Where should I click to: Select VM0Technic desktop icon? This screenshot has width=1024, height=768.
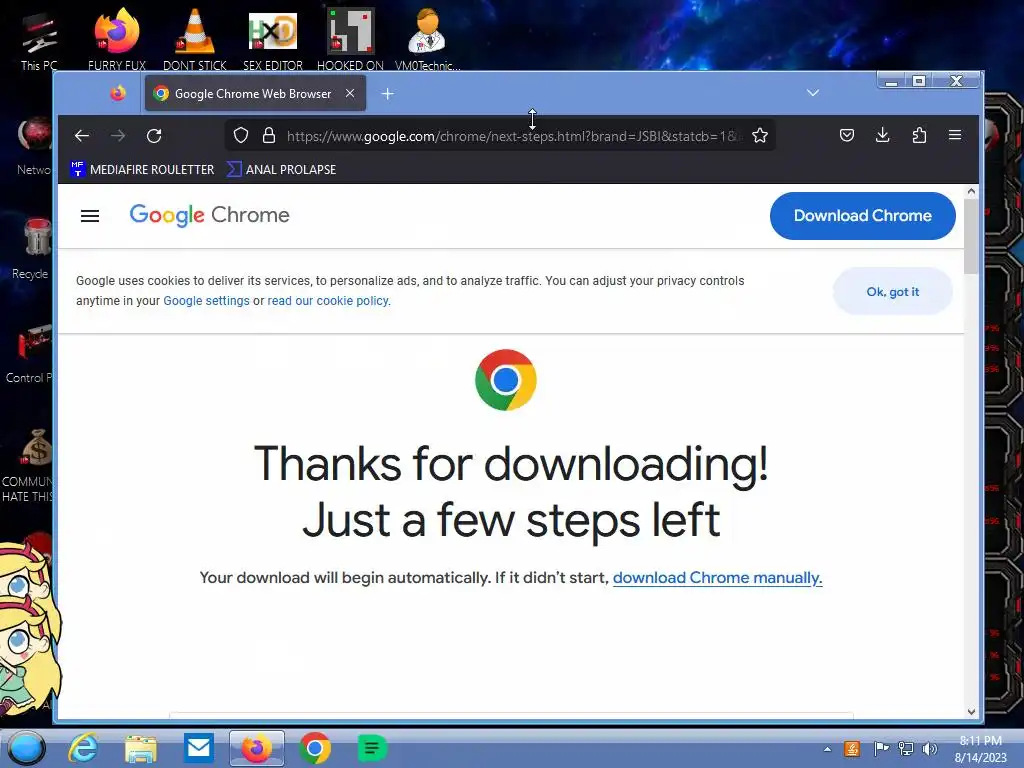(x=428, y=40)
